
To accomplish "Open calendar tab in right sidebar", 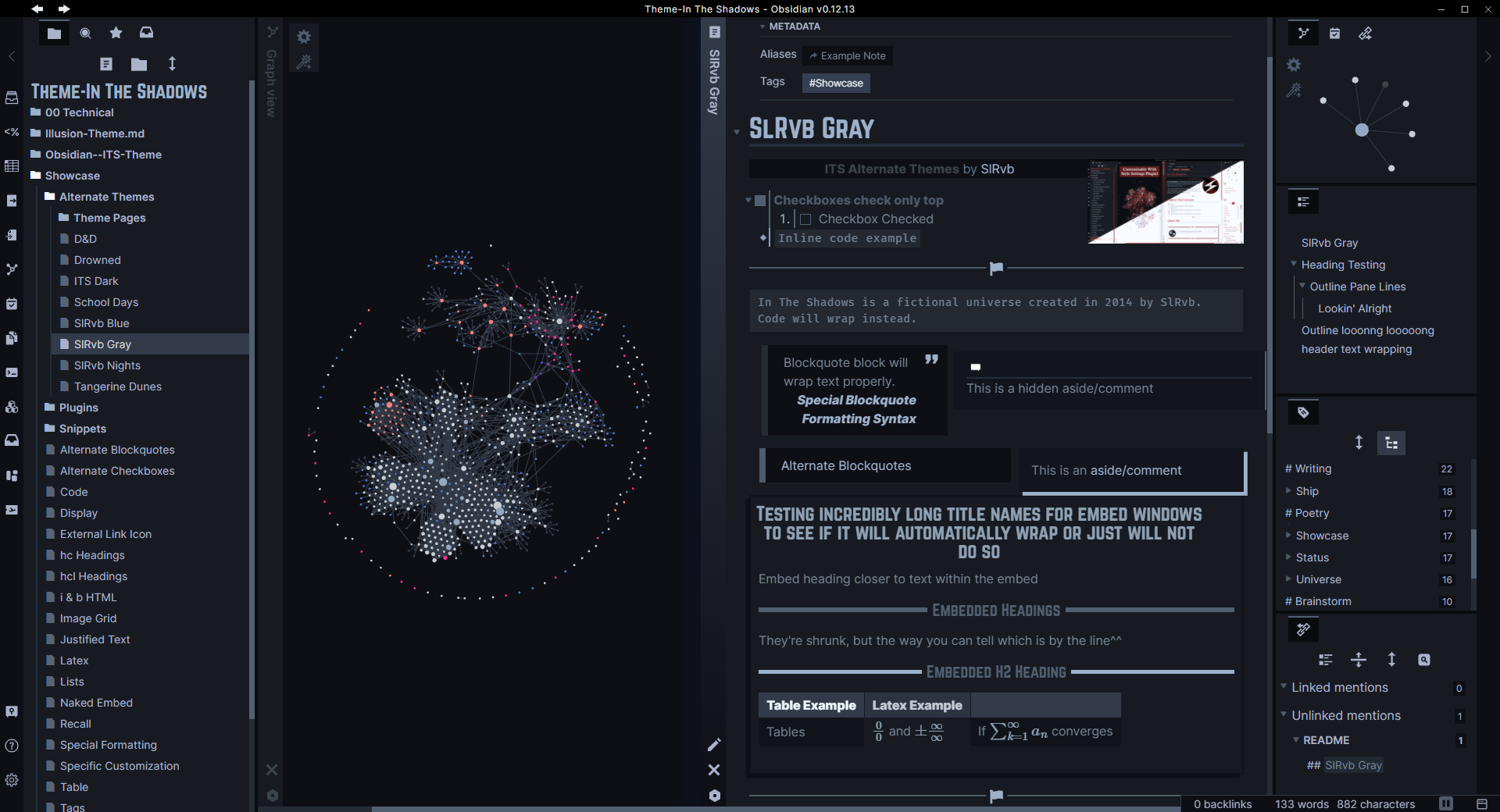I will [x=1334, y=33].
